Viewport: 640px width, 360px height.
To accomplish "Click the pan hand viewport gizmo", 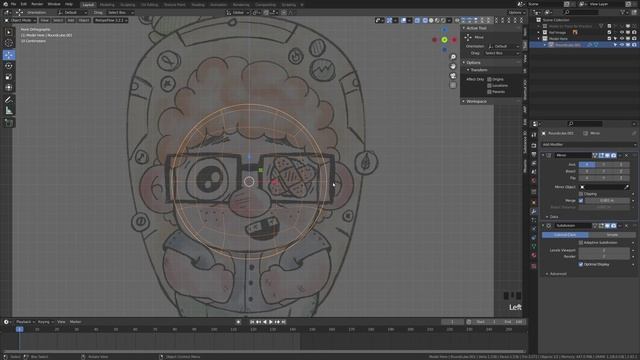I will pos(453,67).
